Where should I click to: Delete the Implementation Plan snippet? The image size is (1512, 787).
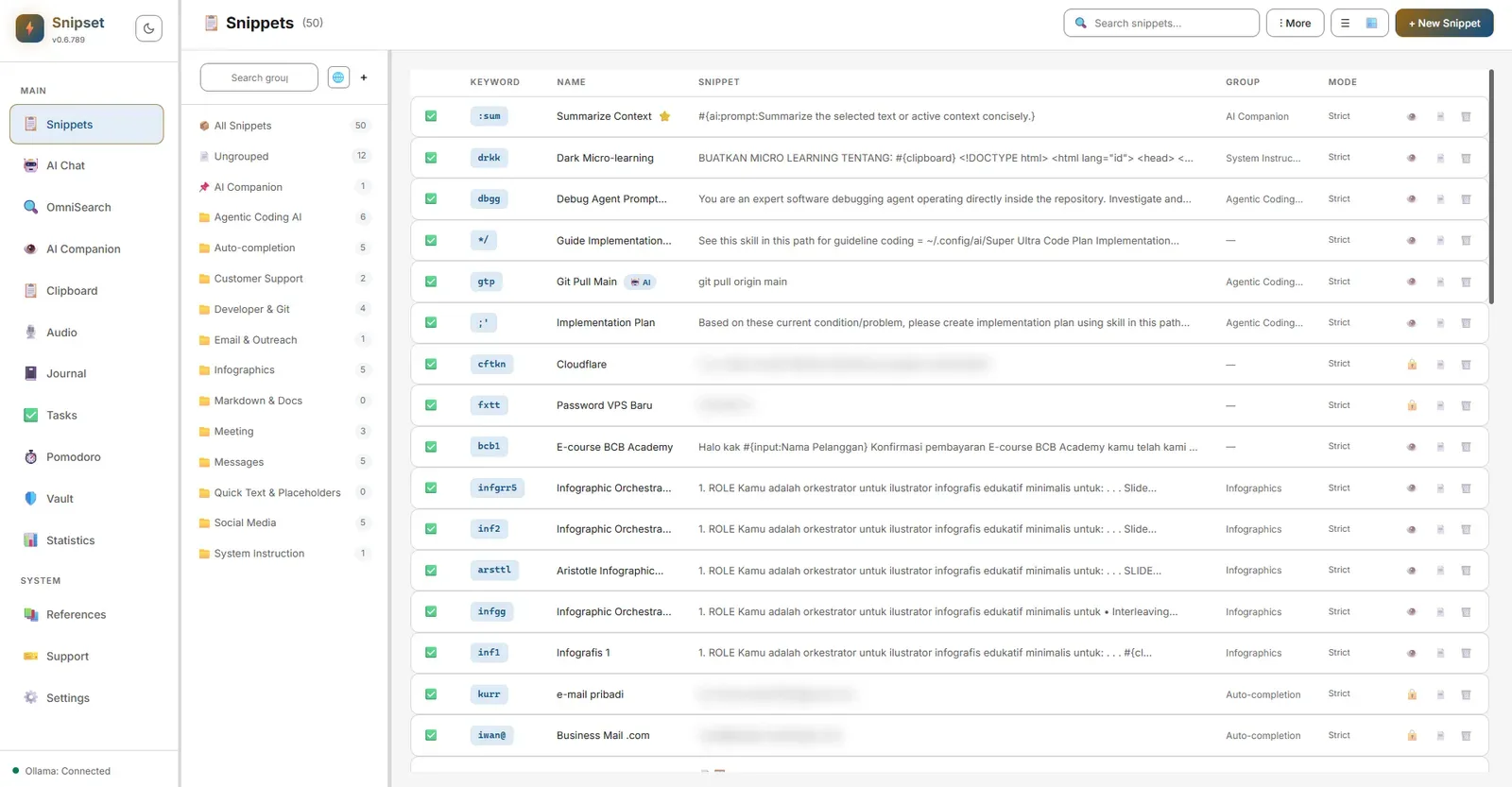coord(1466,323)
